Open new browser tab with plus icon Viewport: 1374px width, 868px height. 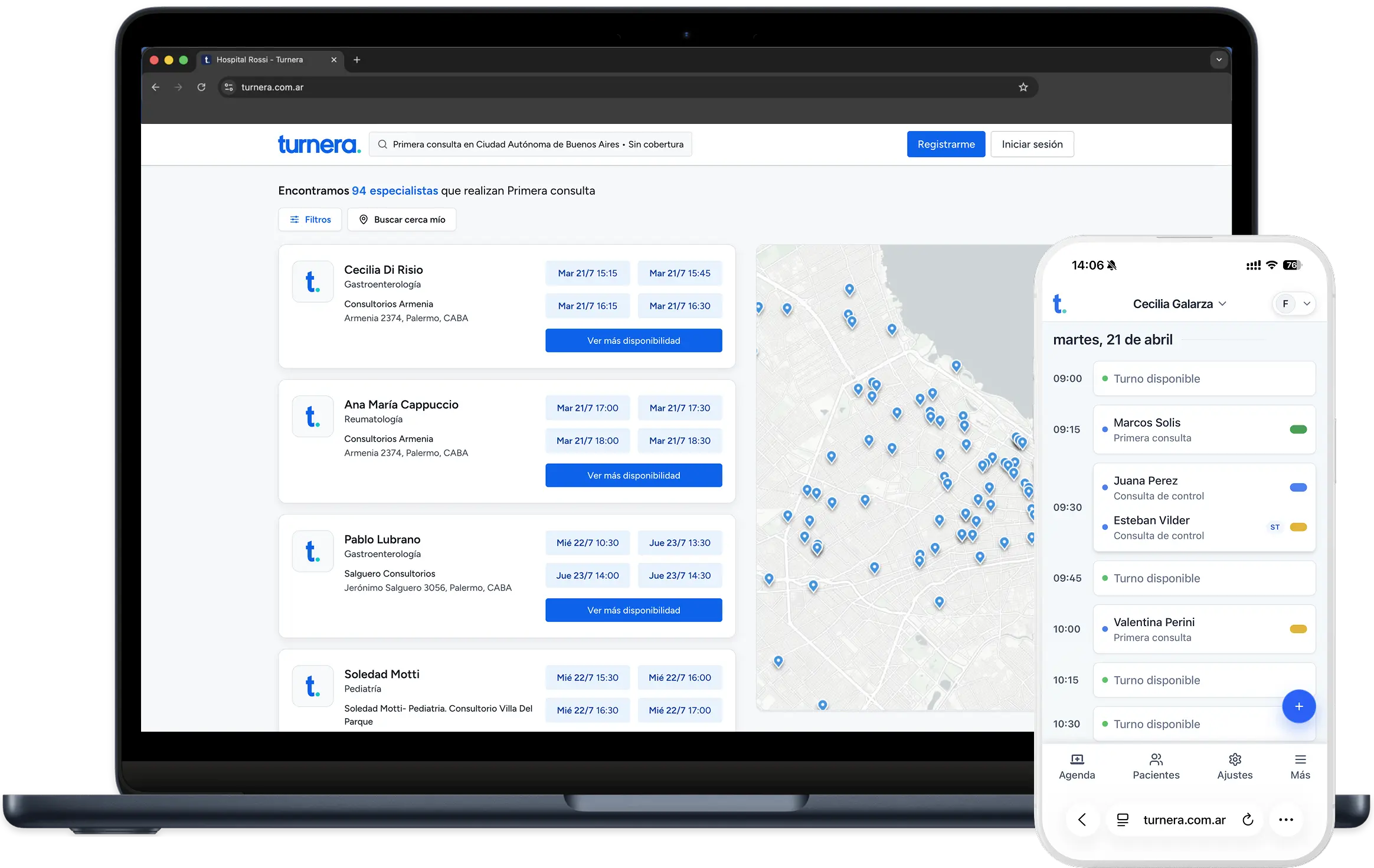(356, 60)
